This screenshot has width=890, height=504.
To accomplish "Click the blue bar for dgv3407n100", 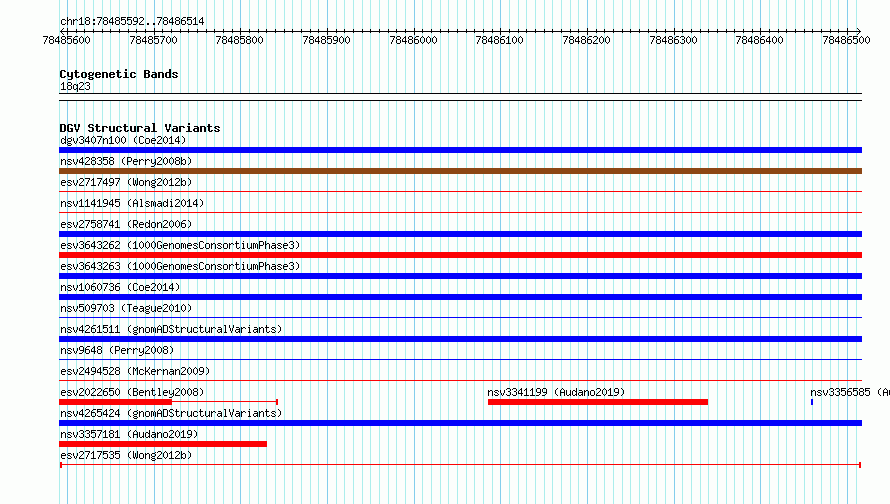I will coord(460,150).
